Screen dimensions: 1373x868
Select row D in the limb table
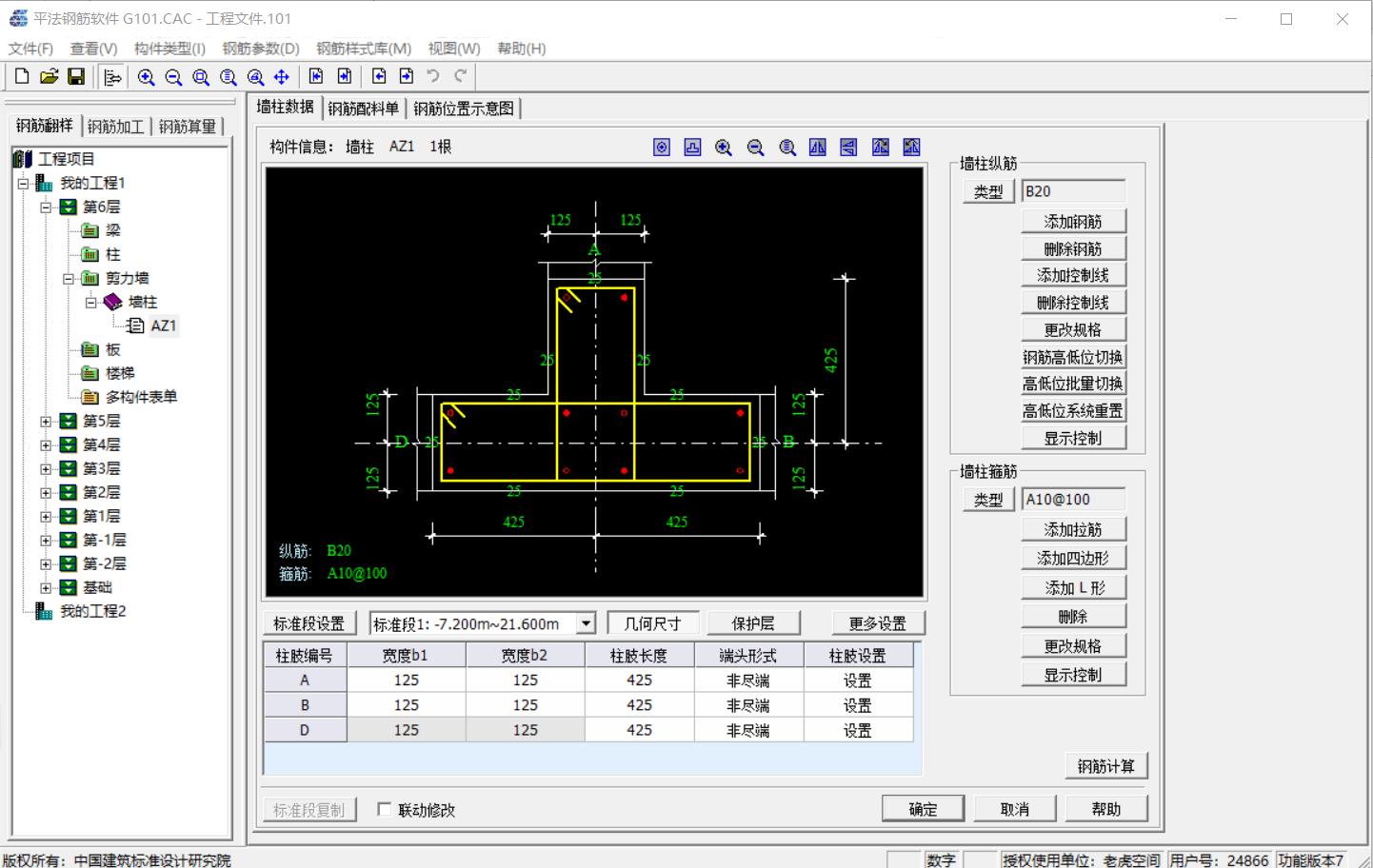(305, 729)
